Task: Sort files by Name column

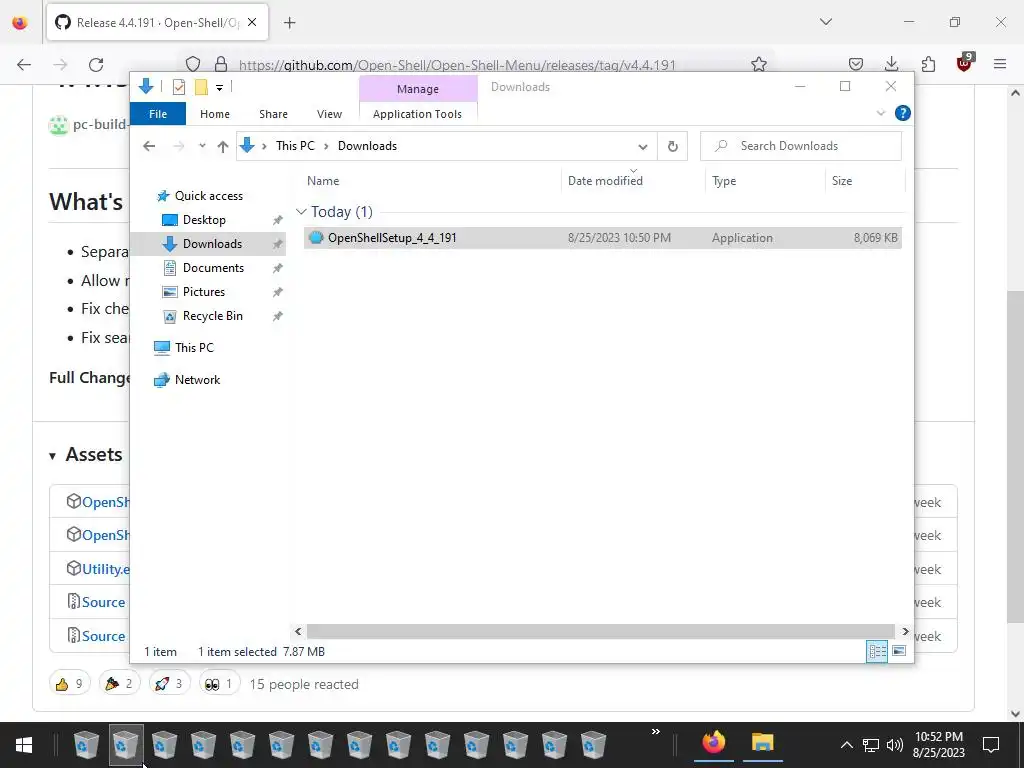Action: pyautogui.click(x=431, y=181)
